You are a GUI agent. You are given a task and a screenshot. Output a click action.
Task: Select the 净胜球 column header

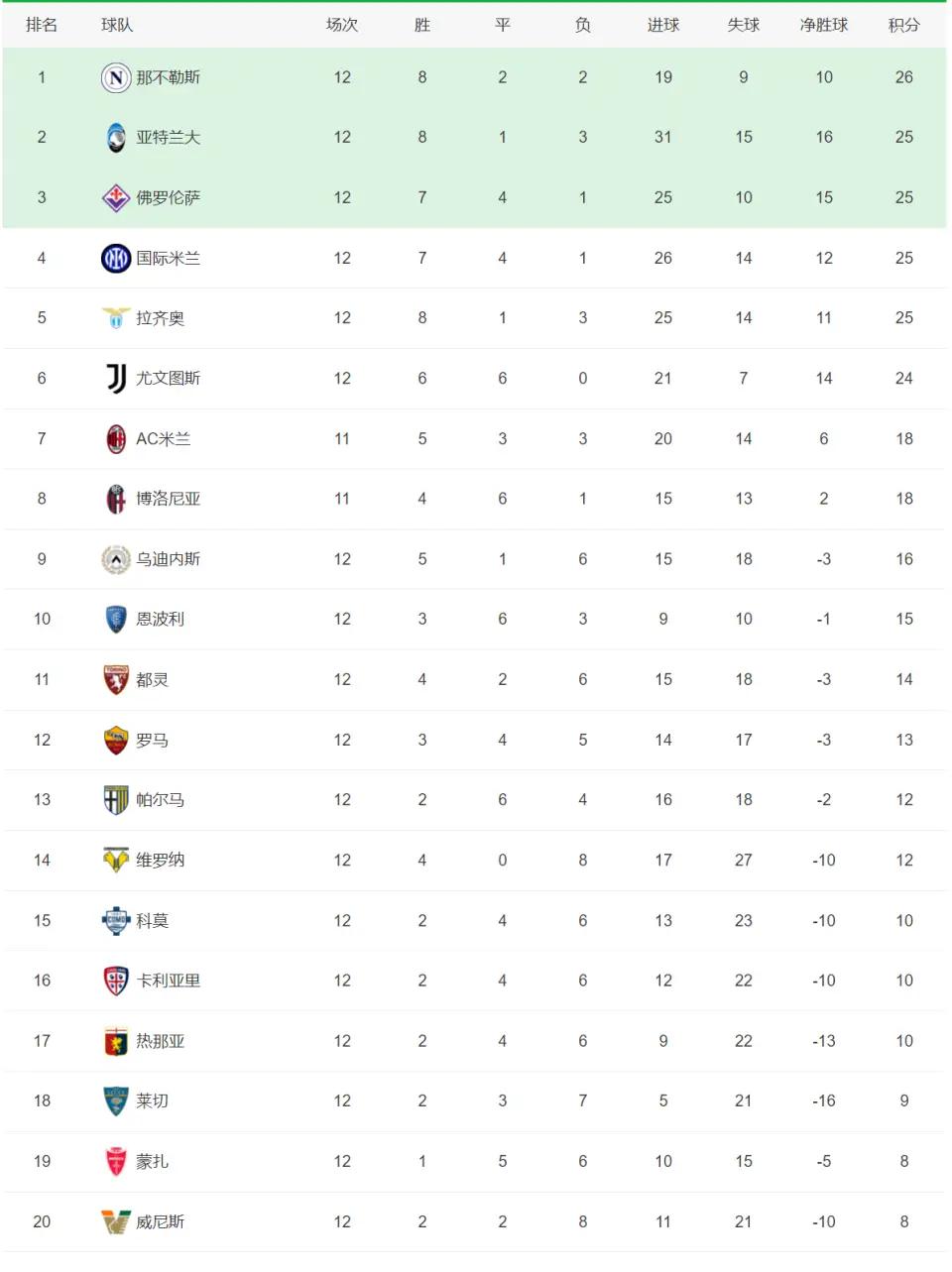(x=824, y=25)
